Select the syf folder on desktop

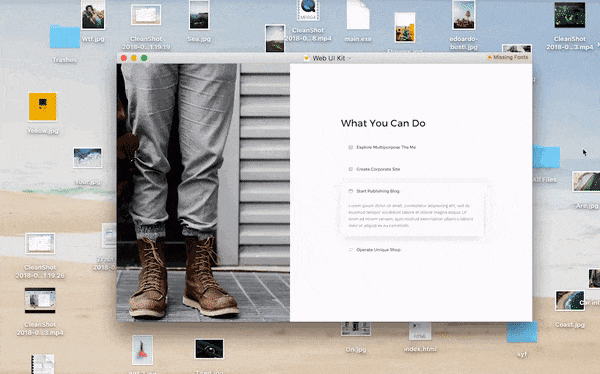522,340
